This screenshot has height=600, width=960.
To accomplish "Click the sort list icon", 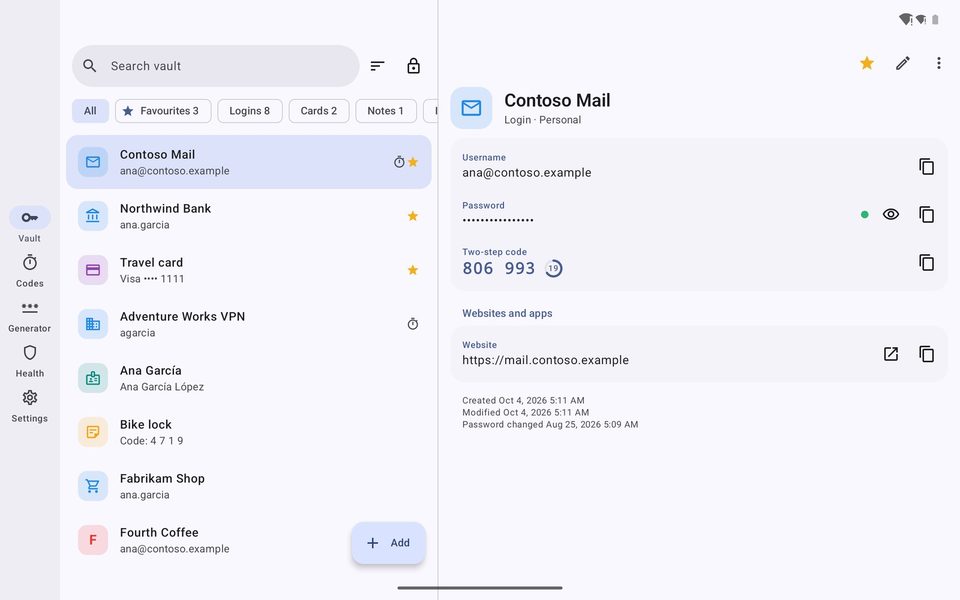I will [377, 66].
